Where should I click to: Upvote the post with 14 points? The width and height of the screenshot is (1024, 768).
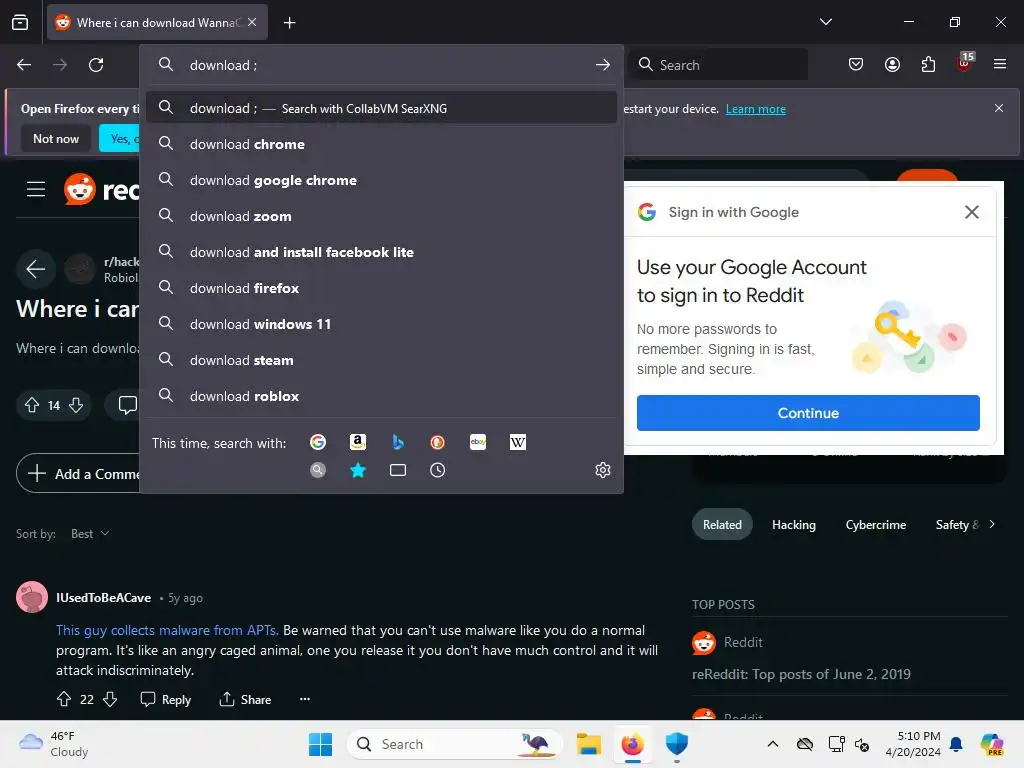[x=32, y=405]
